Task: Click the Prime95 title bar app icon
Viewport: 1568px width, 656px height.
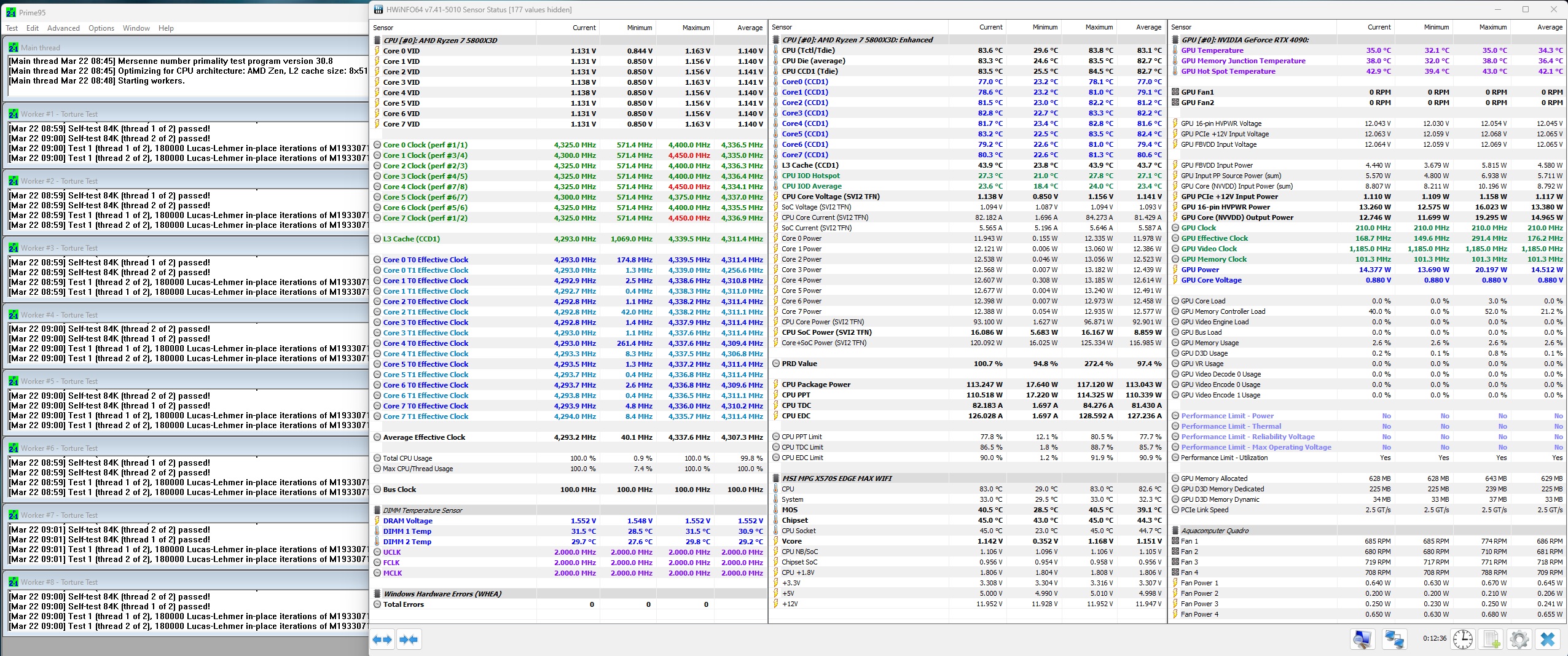Action: tap(10, 12)
